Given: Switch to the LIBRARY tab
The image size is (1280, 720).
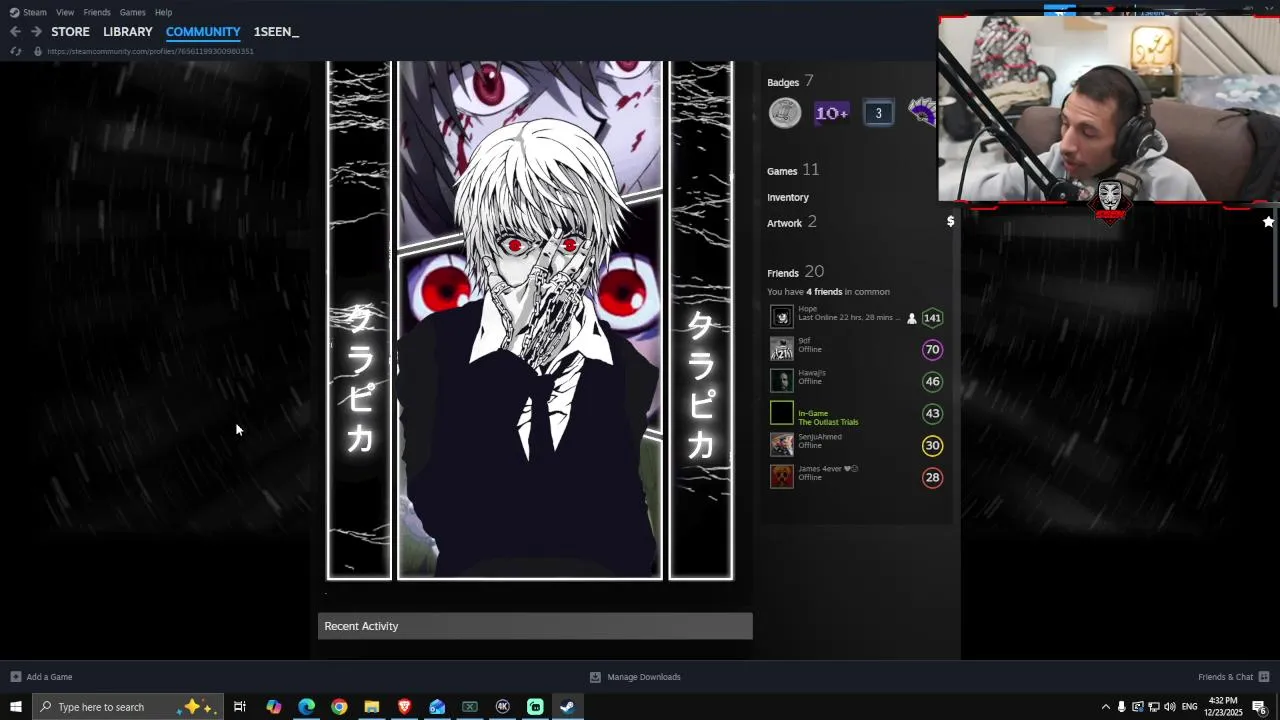Looking at the screenshot, I should click(128, 32).
